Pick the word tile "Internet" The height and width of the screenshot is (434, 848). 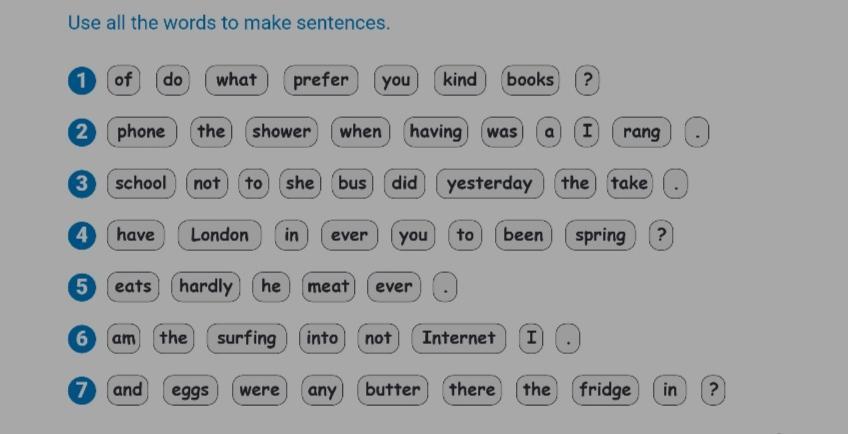click(459, 339)
